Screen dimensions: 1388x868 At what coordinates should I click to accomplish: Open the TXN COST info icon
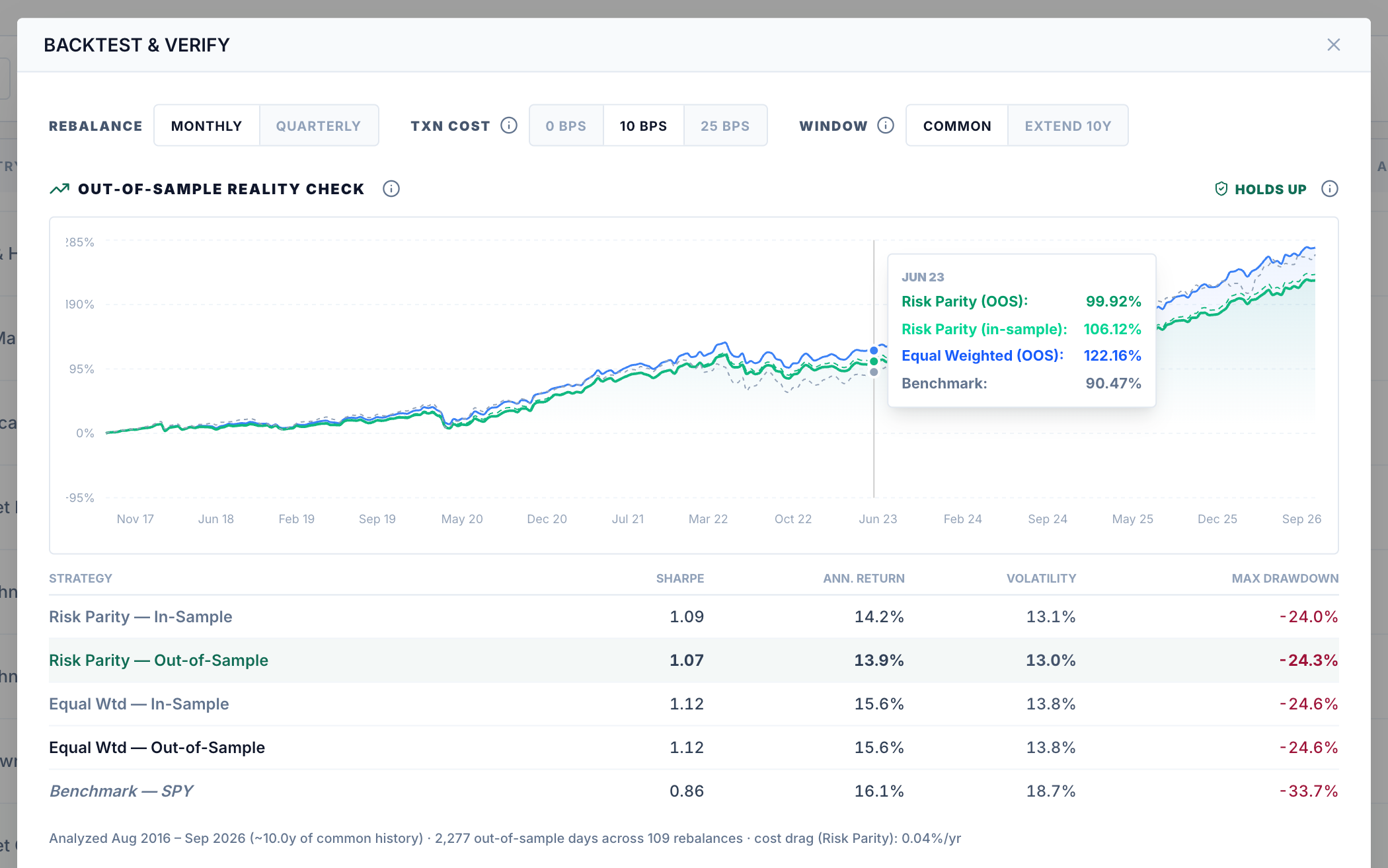click(509, 126)
